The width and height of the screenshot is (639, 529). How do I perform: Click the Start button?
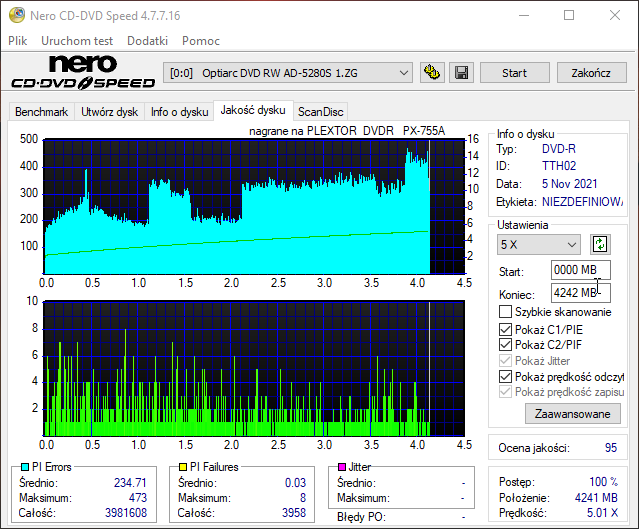click(515, 73)
